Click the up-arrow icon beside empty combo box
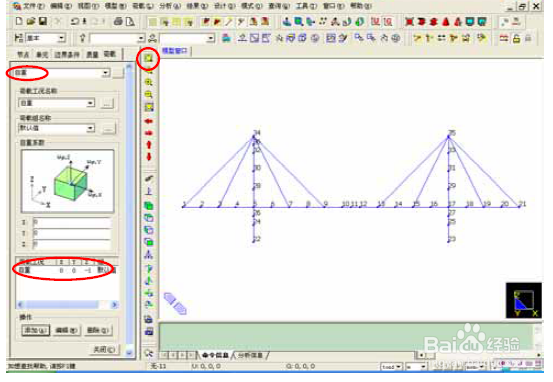Screen dimensions: 553x382 pyautogui.click(x=83, y=38)
